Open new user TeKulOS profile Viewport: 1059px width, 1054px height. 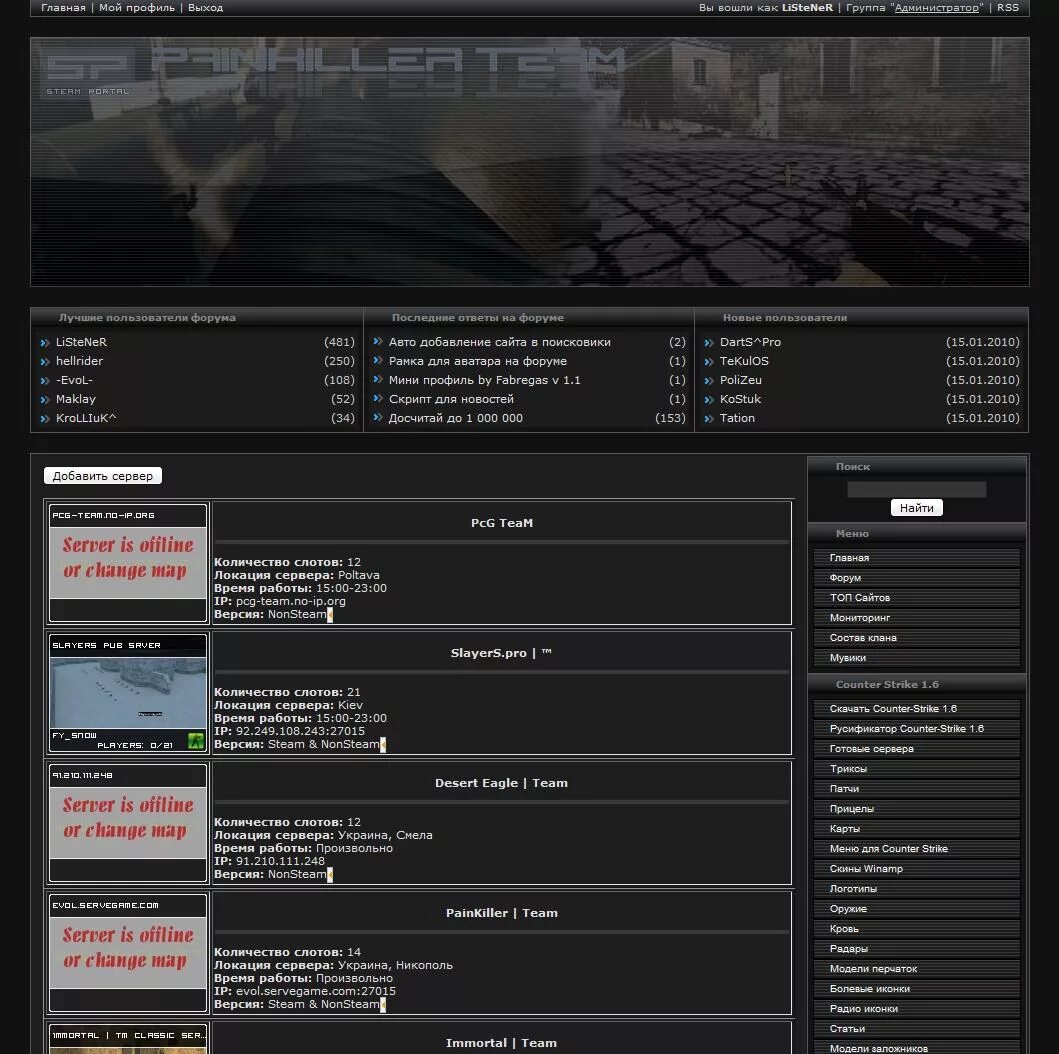tap(744, 361)
